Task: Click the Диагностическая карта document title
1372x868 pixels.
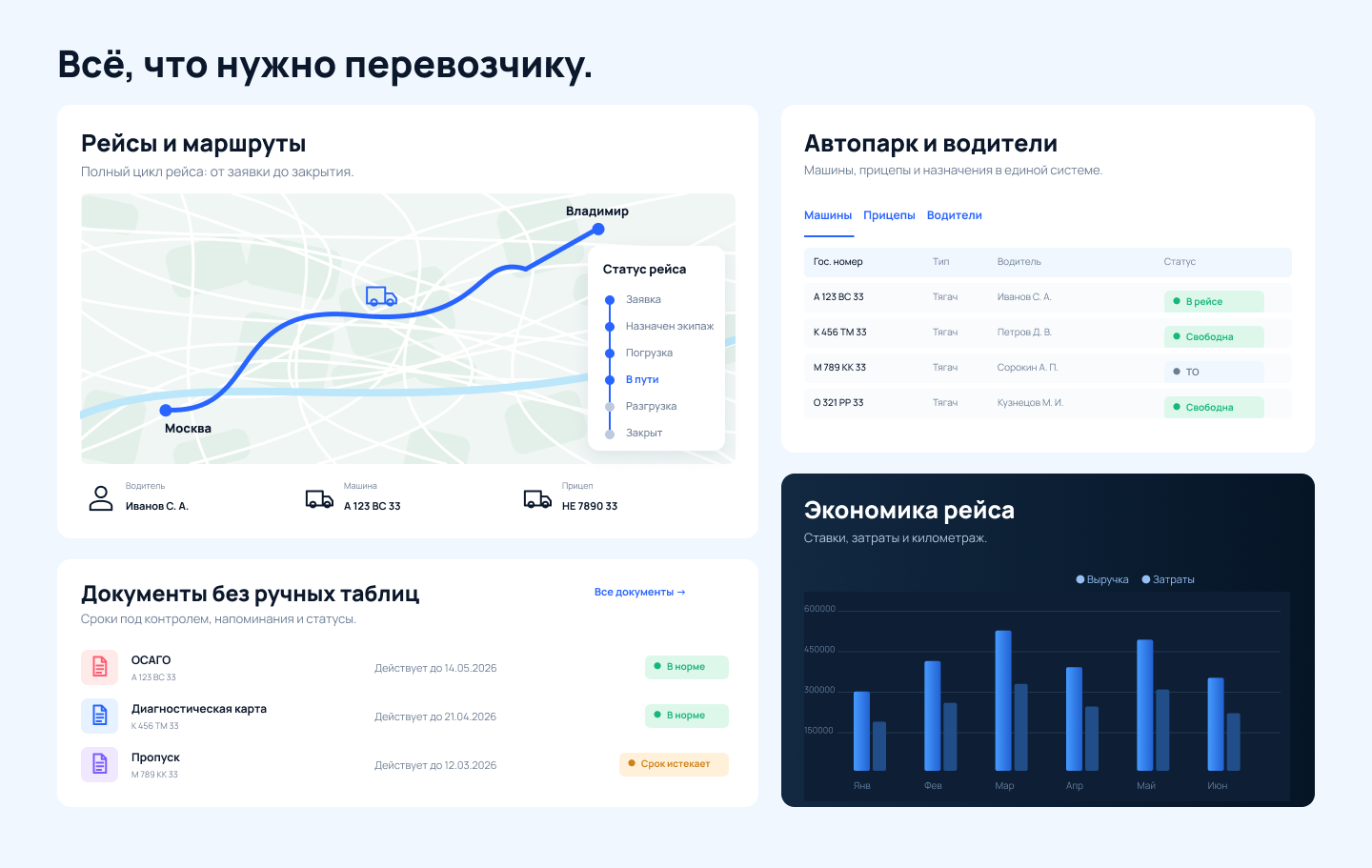Action: pyautogui.click(x=198, y=709)
